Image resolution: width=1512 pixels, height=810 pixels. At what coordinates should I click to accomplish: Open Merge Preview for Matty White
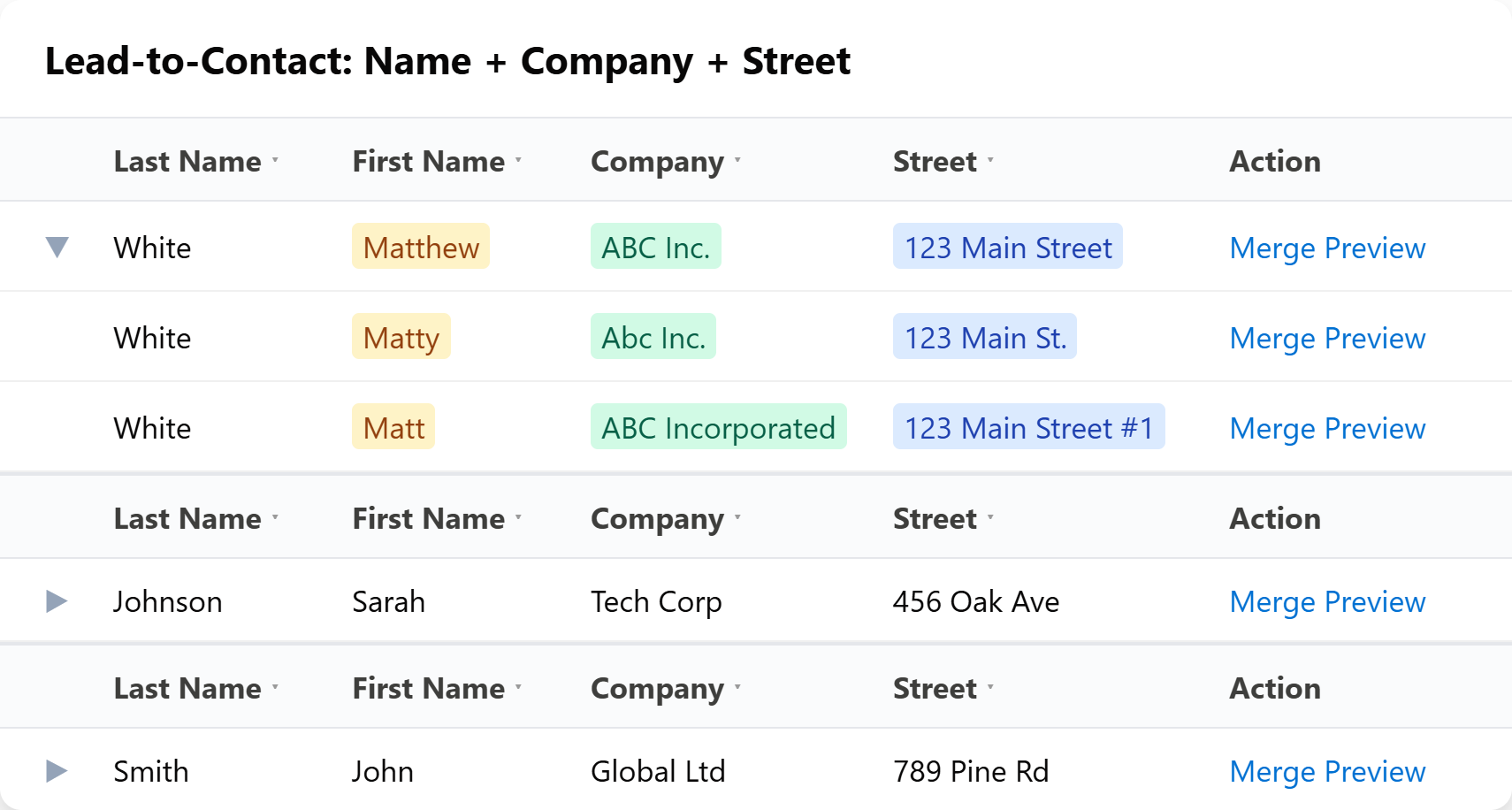click(x=1327, y=338)
